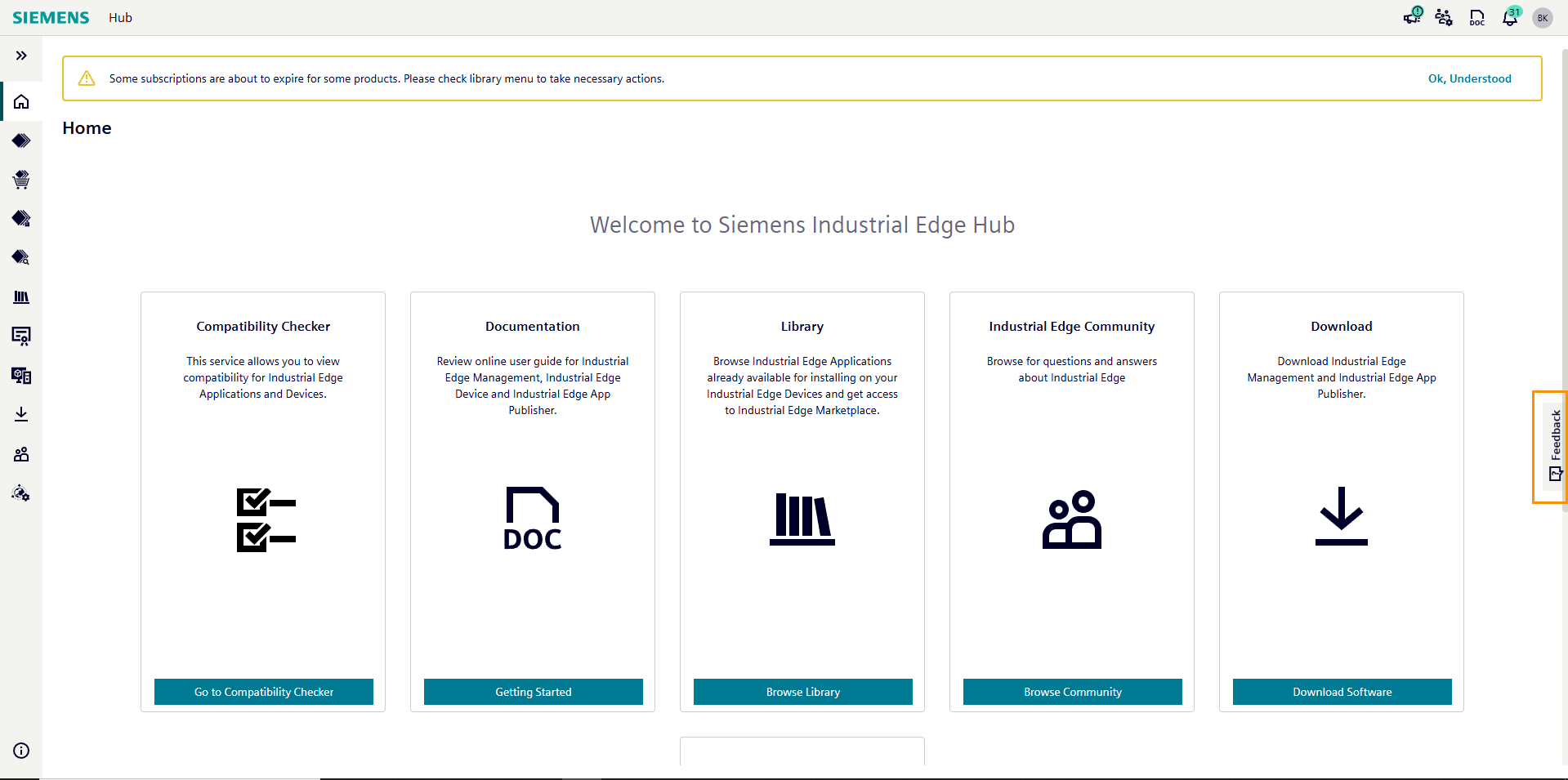Image resolution: width=1568 pixels, height=780 pixels.
Task: Click the Documentation card title
Action: click(533, 327)
